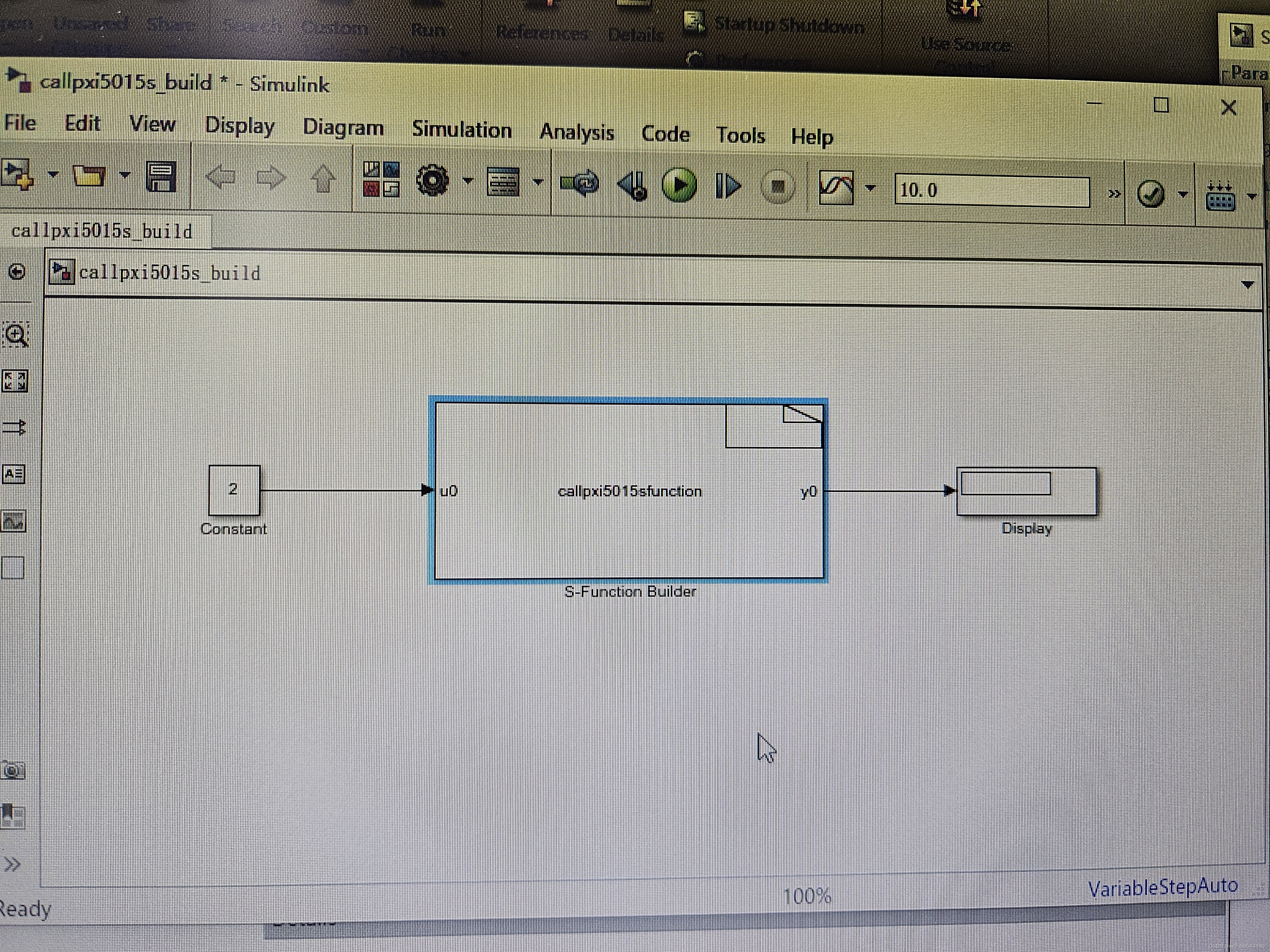
Task: Expand the New Model dropdown arrow
Action: 53,175
